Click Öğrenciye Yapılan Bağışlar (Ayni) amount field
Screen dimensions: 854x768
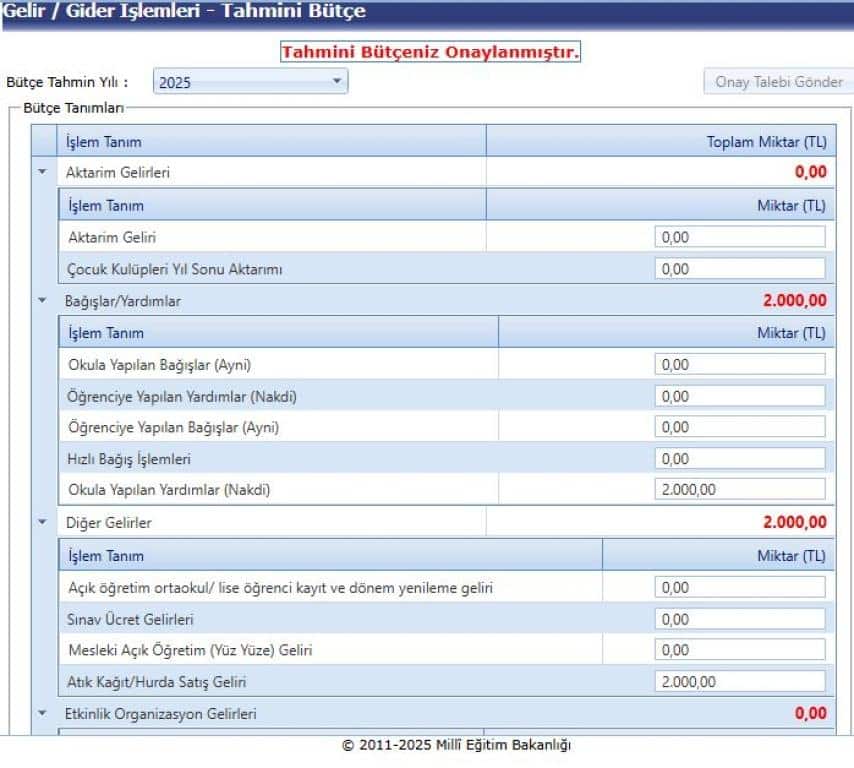click(x=740, y=427)
